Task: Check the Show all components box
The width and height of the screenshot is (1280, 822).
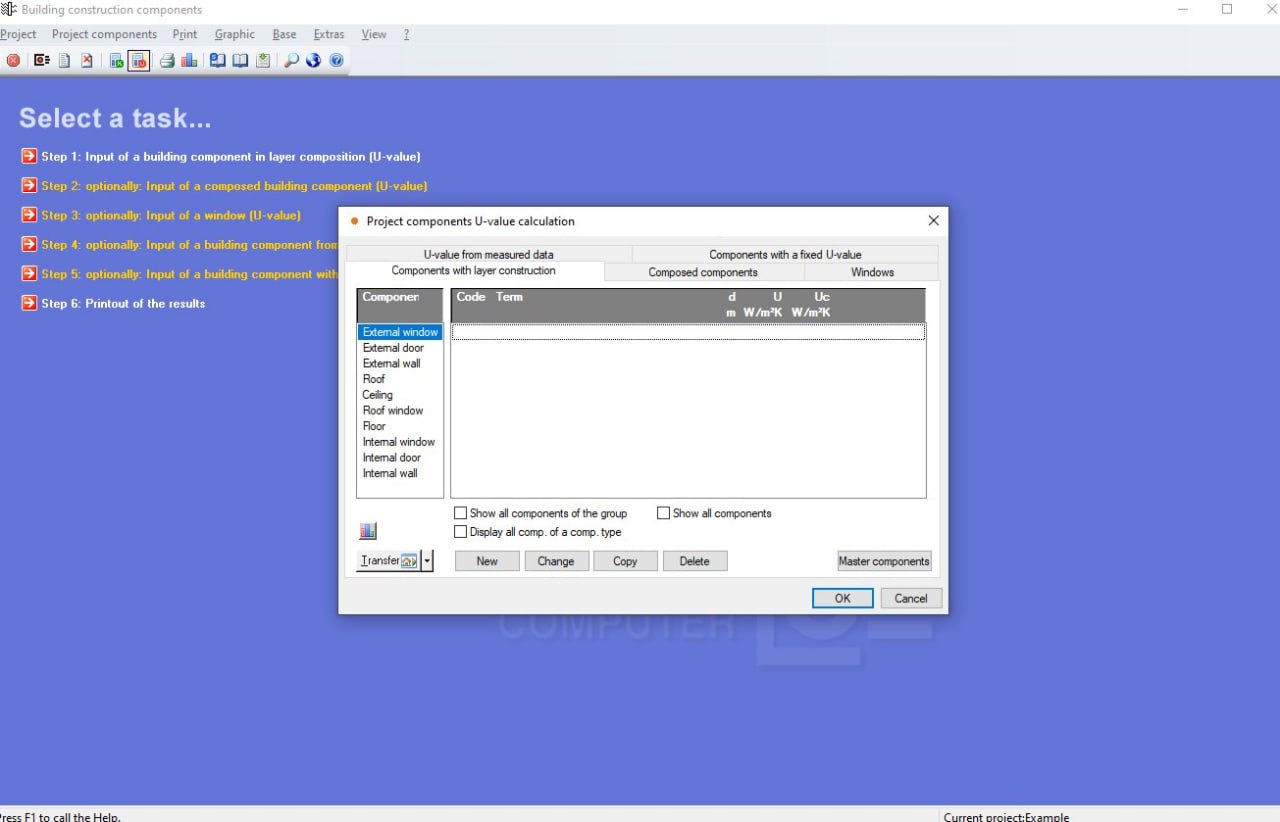Action: tap(663, 513)
